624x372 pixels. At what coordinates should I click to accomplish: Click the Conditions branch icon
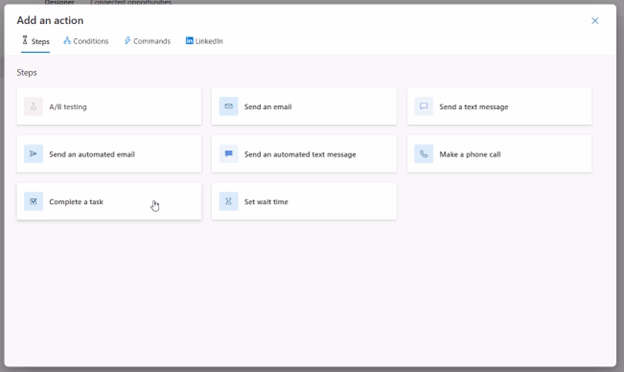click(67, 41)
